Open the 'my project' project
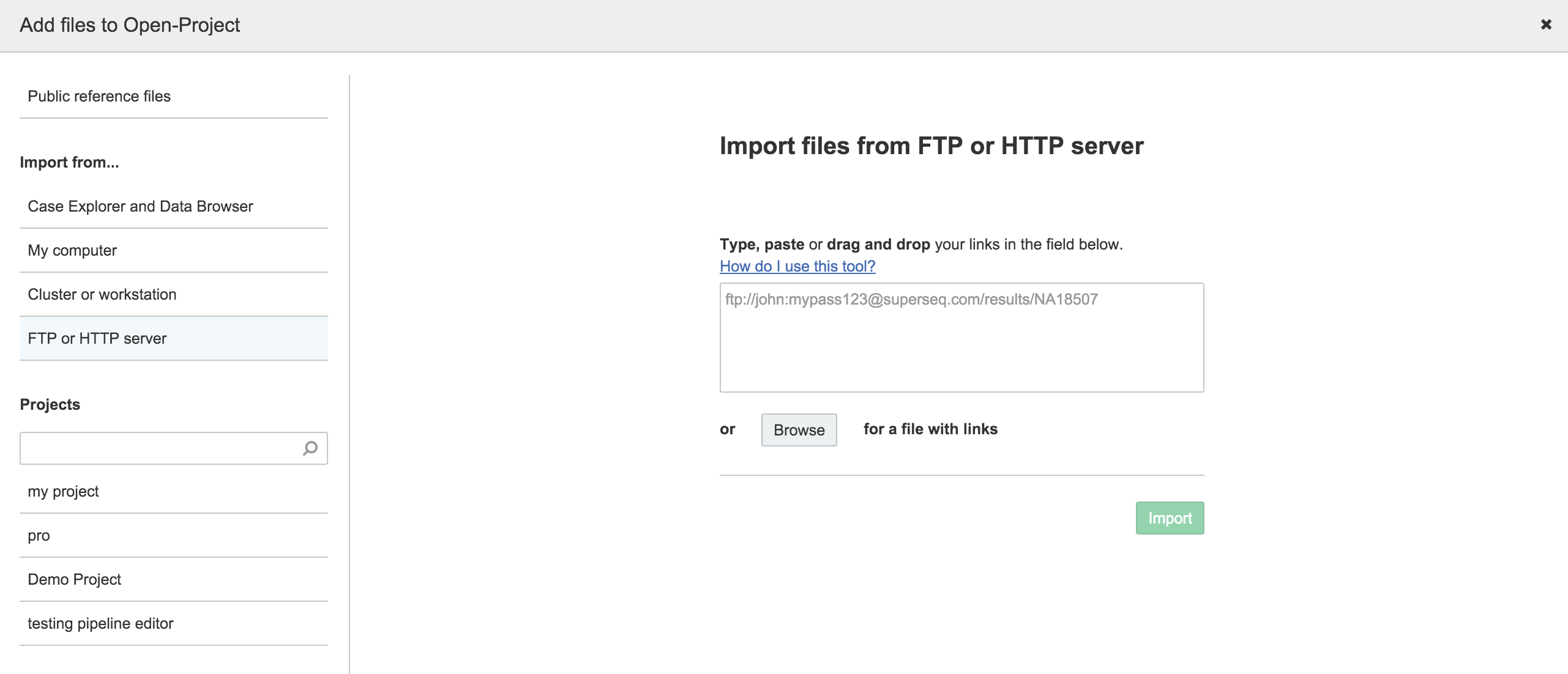This screenshot has height=674, width=1568. 63,491
